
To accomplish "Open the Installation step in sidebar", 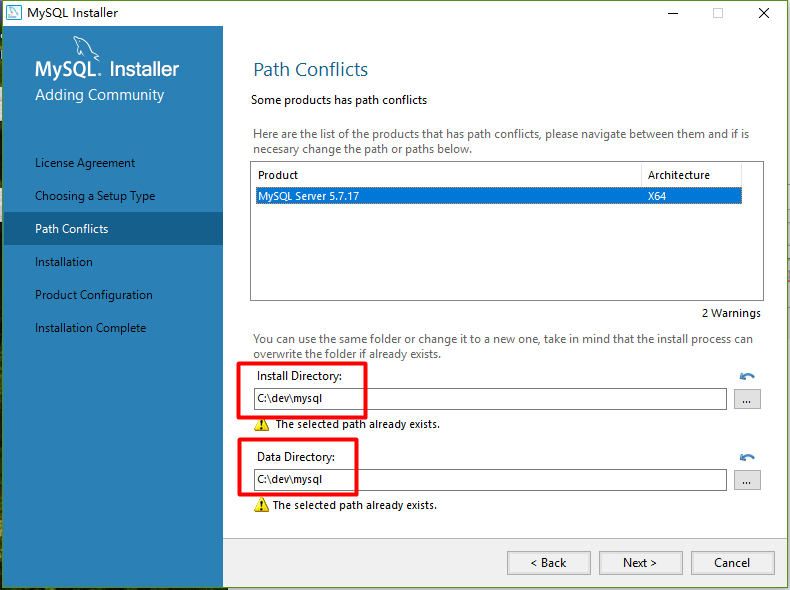I will pos(64,262).
